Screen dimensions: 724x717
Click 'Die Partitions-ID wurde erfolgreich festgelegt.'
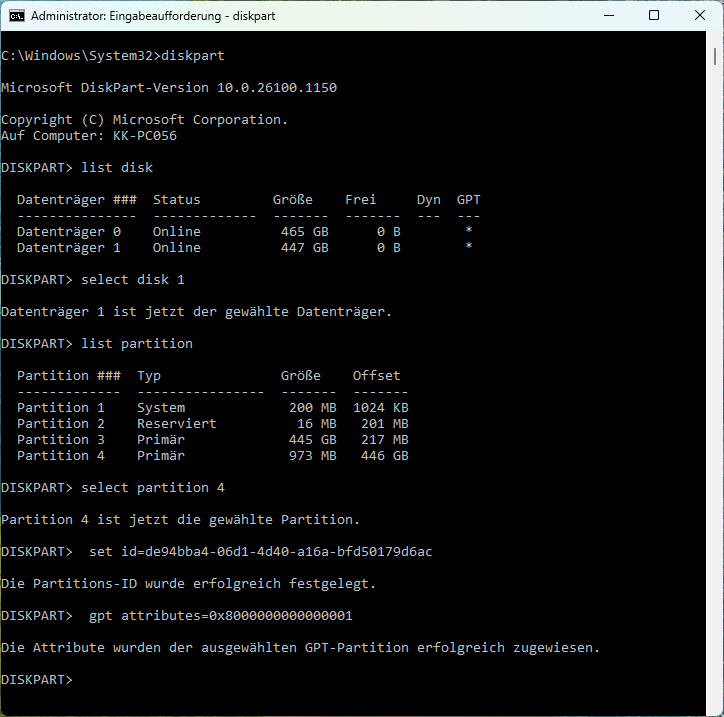point(188,584)
